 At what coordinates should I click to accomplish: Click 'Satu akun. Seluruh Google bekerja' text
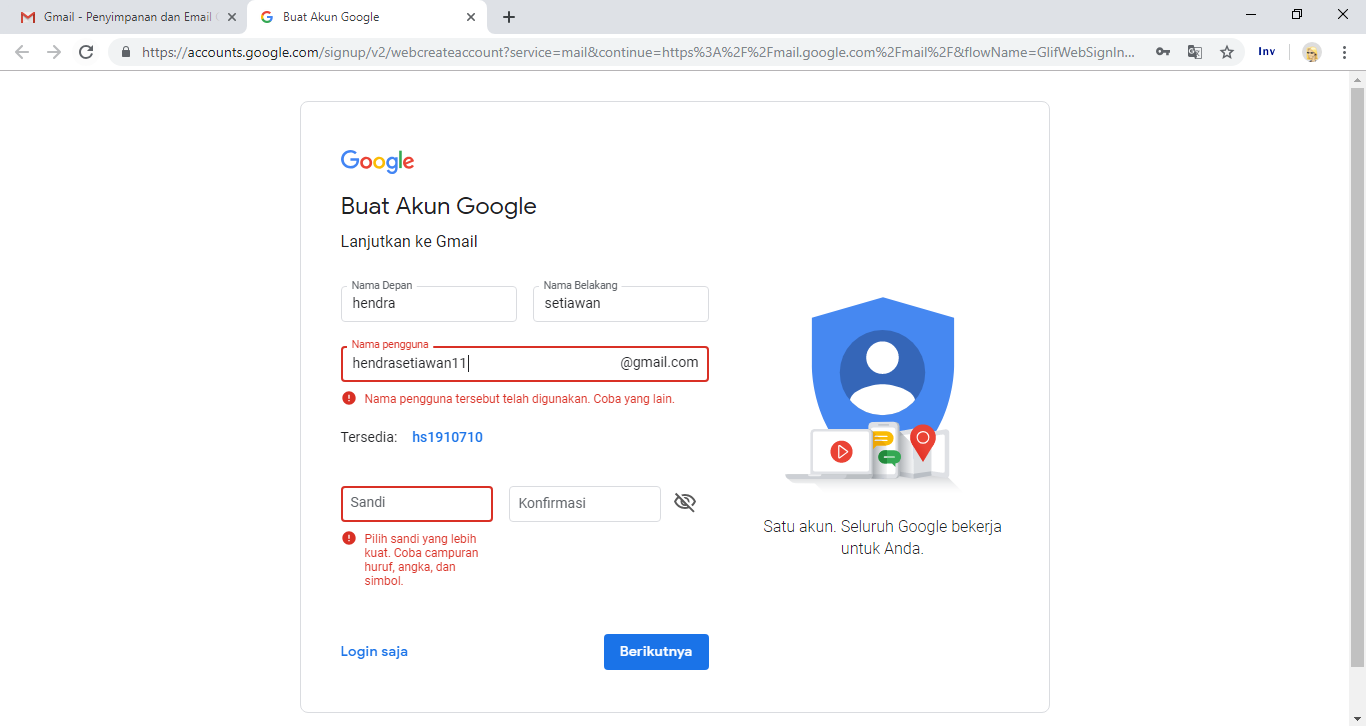point(882,526)
